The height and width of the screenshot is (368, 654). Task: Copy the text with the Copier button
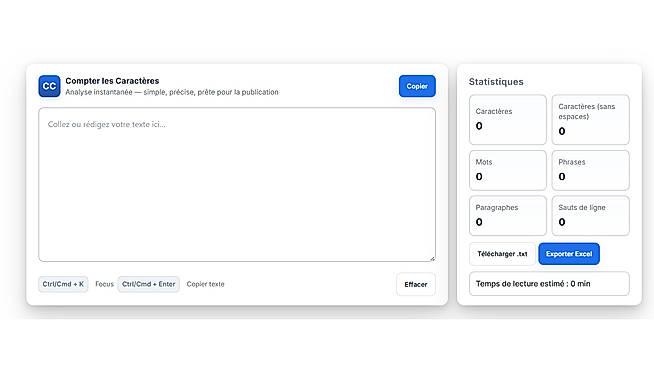pyautogui.click(x=417, y=86)
